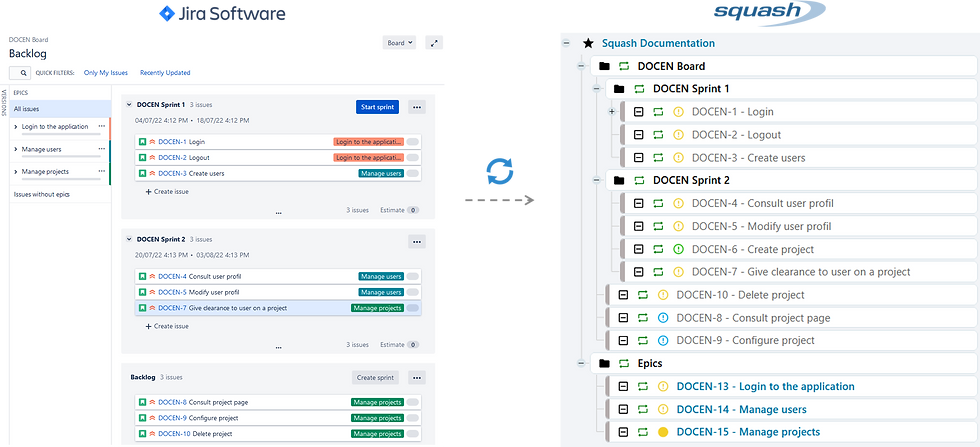Click green criticality icon of DOCEN-6 - Create project

tap(679, 249)
